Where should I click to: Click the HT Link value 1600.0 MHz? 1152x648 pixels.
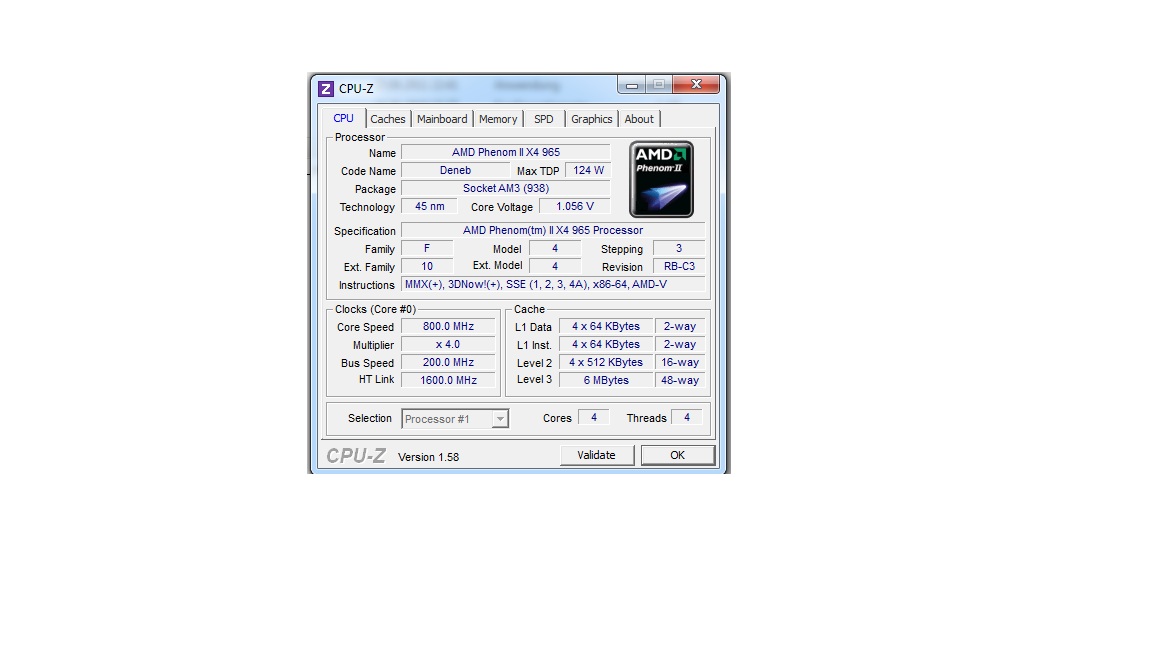pyautogui.click(x=448, y=380)
